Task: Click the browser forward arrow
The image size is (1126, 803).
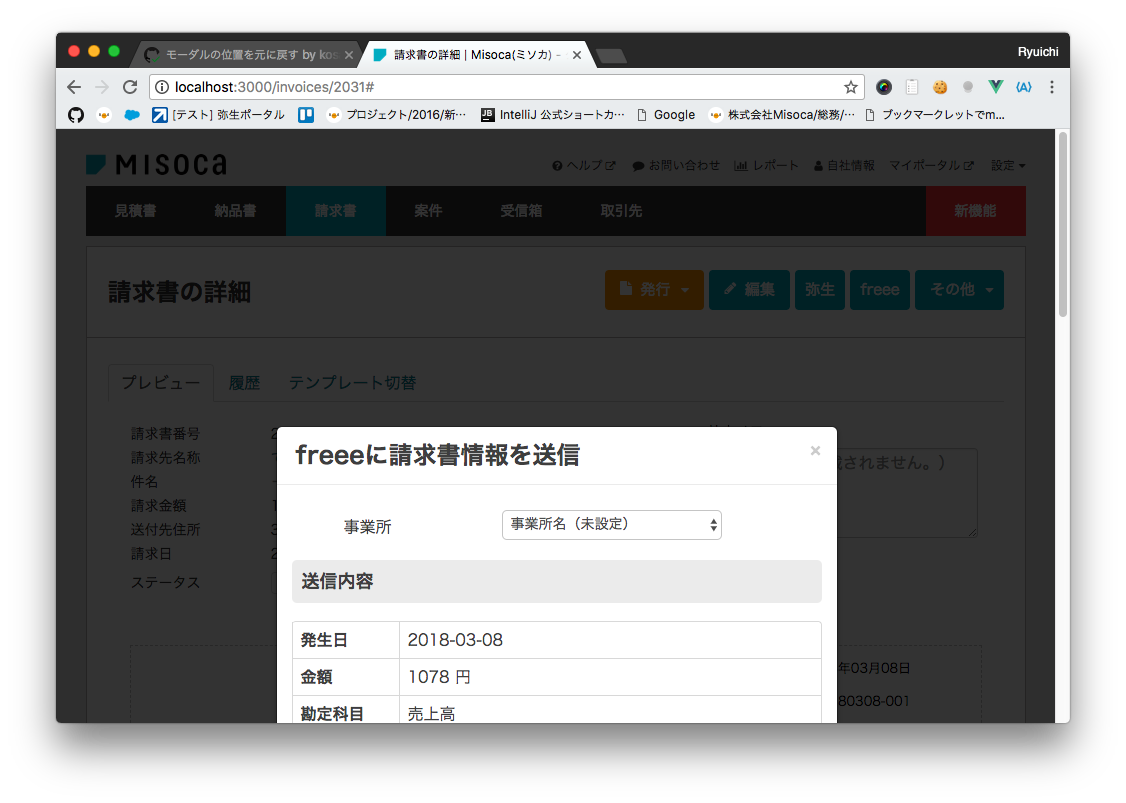Action: pos(102,87)
